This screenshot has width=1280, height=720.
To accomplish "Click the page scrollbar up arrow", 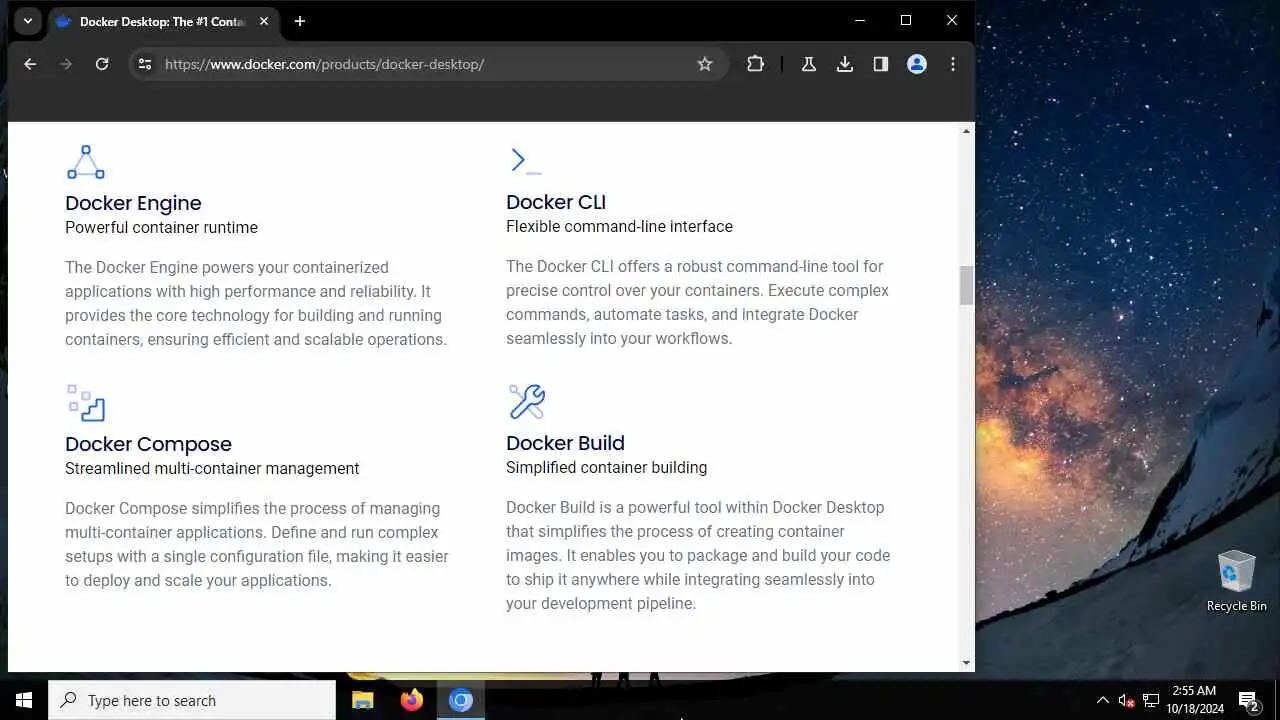I will (966, 131).
